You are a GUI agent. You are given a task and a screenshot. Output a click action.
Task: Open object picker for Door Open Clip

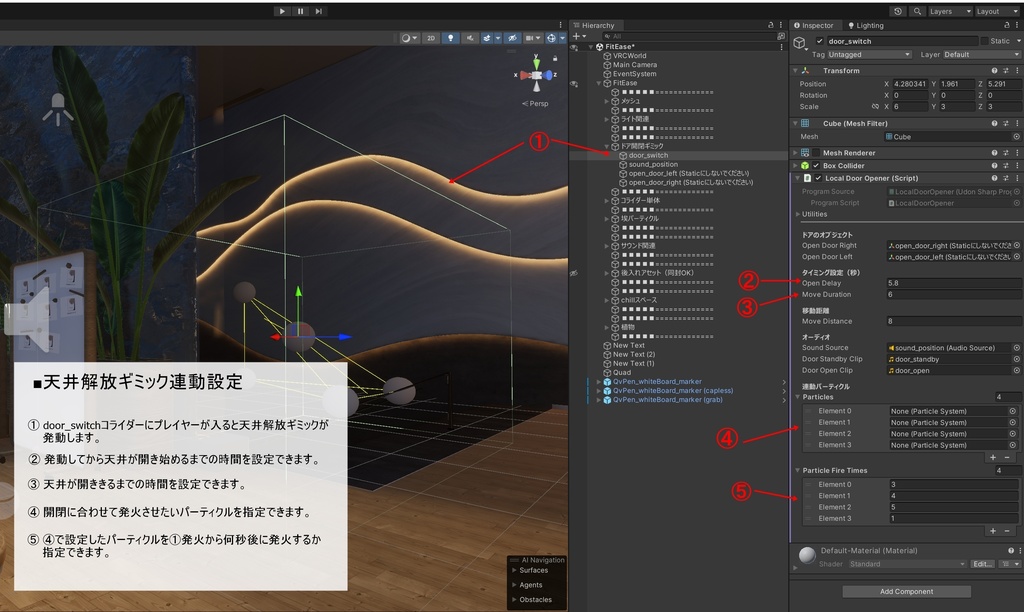(x=1017, y=370)
